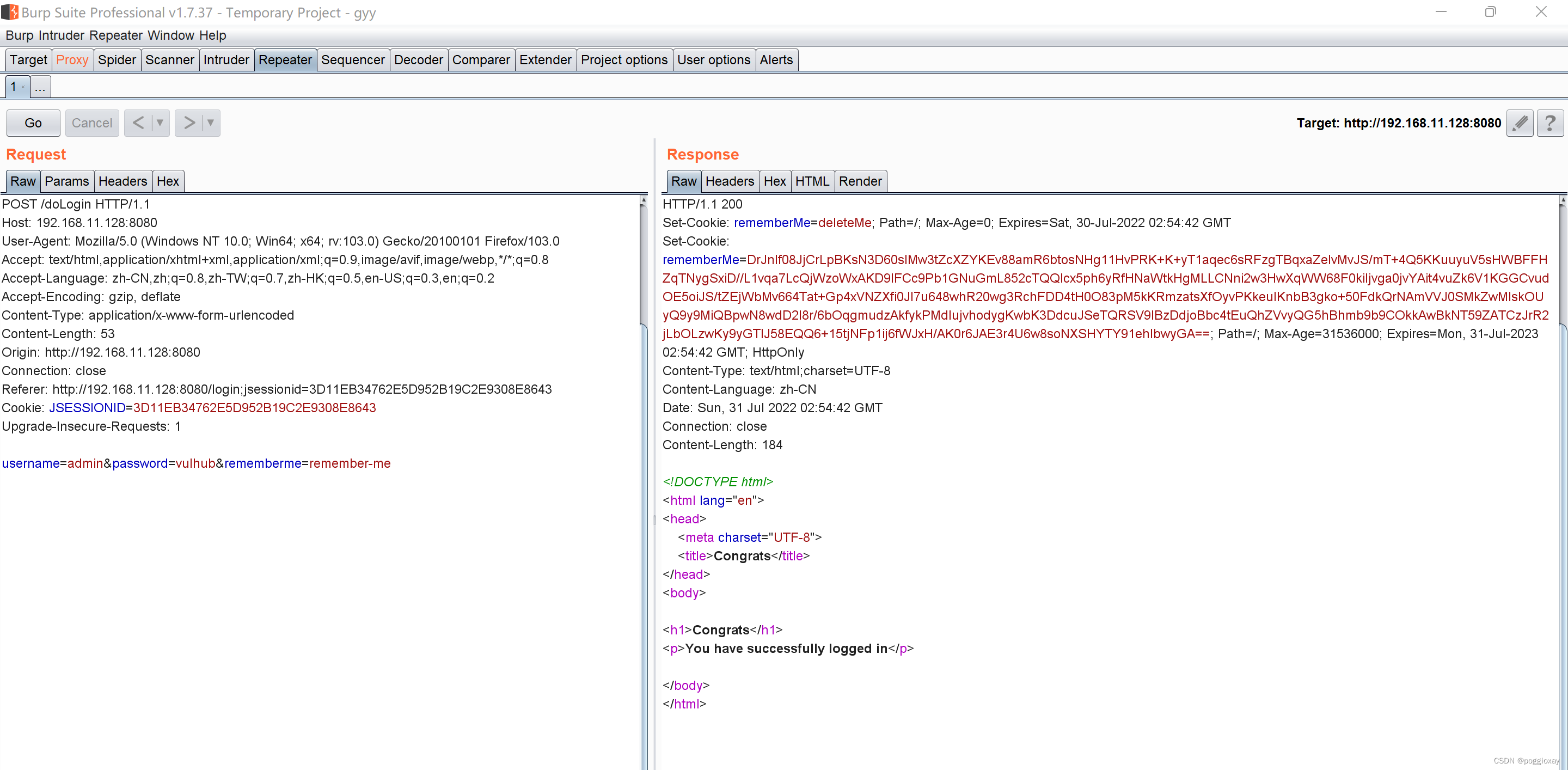Switch to the Intruder tool tab

pos(226,60)
